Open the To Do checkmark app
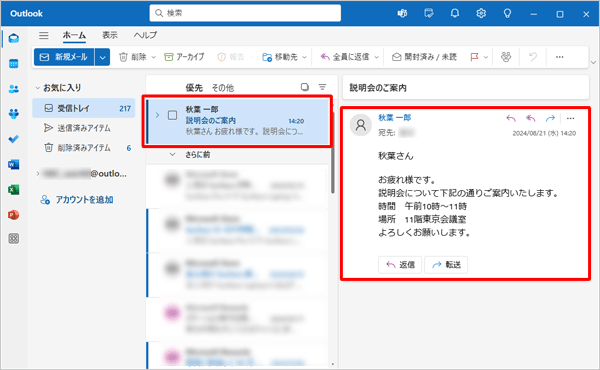Image resolution: width=600 pixels, height=370 pixels. tap(14, 139)
